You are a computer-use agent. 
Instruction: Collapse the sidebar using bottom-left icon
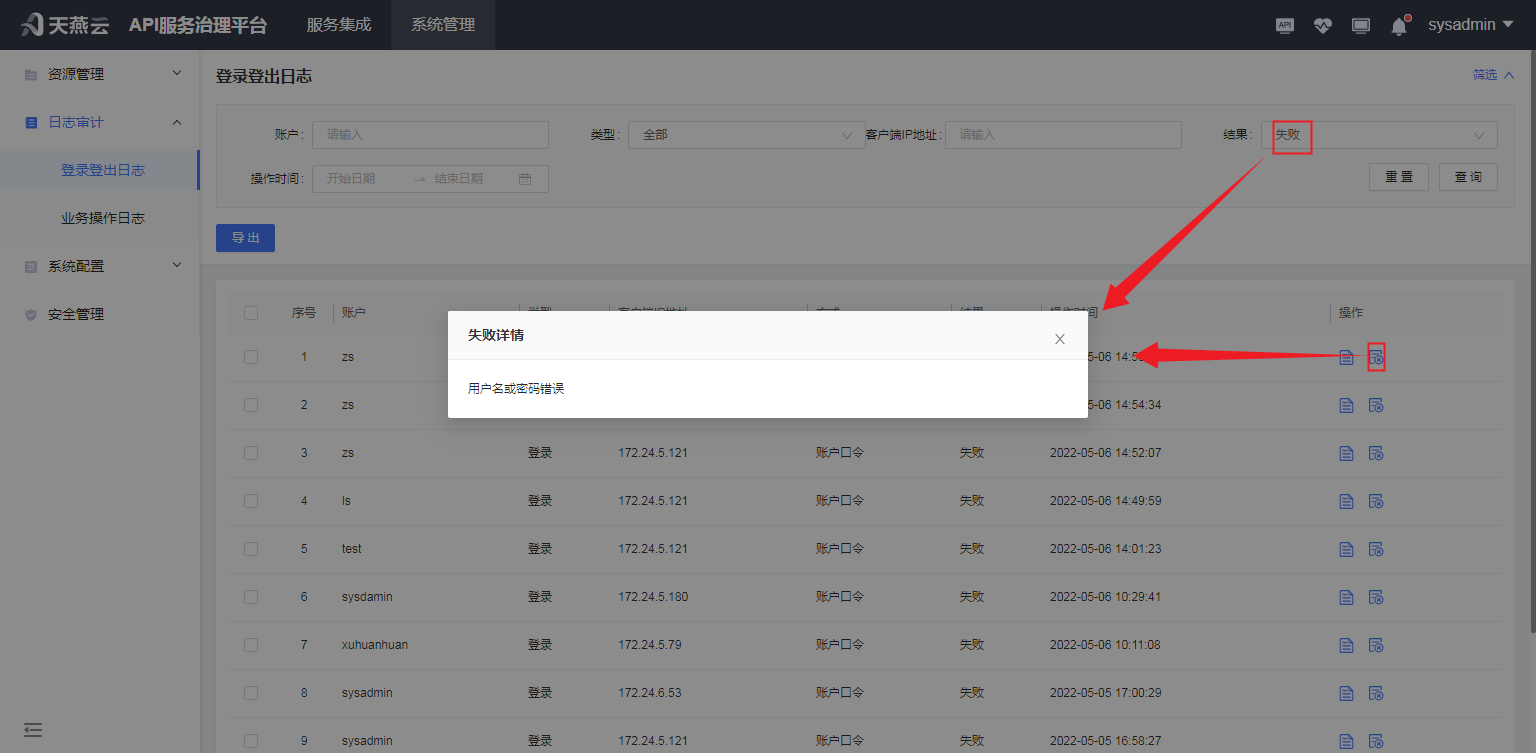[x=33, y=730]
